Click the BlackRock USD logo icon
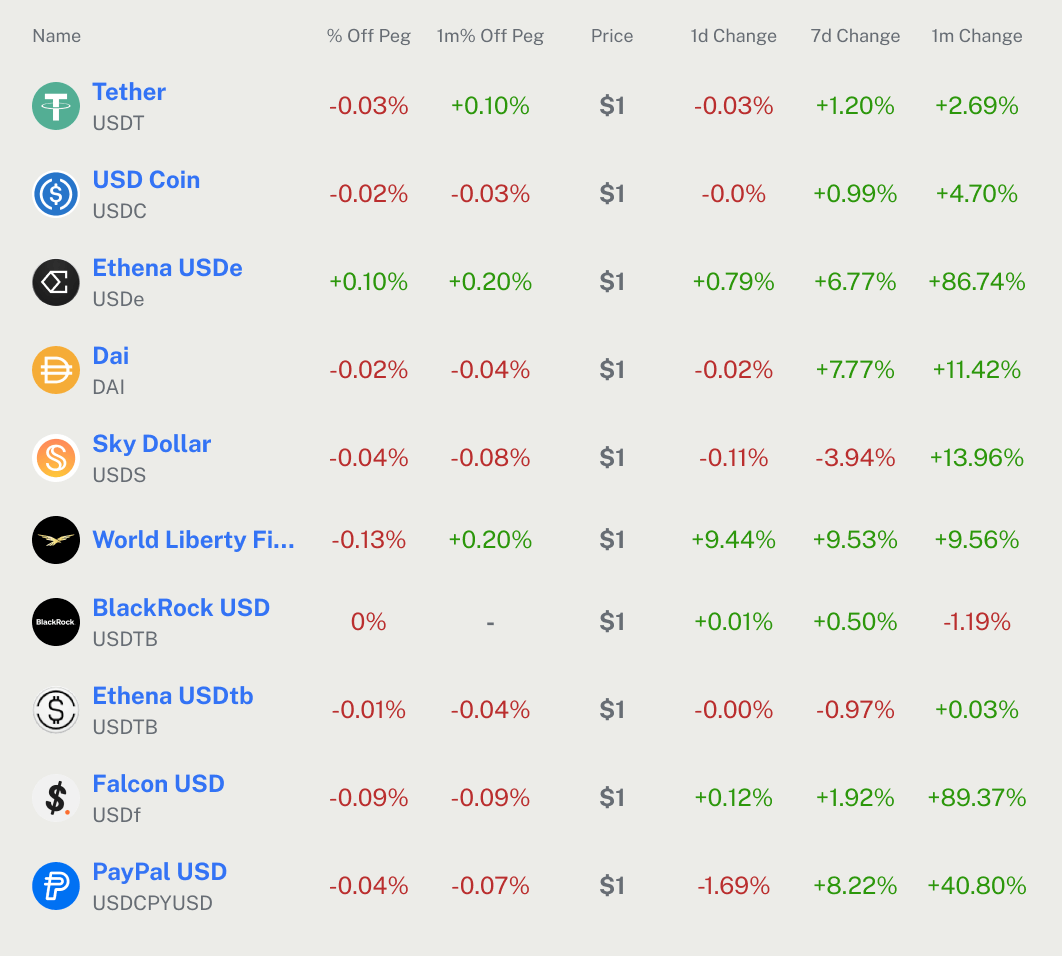 point(56,622)
